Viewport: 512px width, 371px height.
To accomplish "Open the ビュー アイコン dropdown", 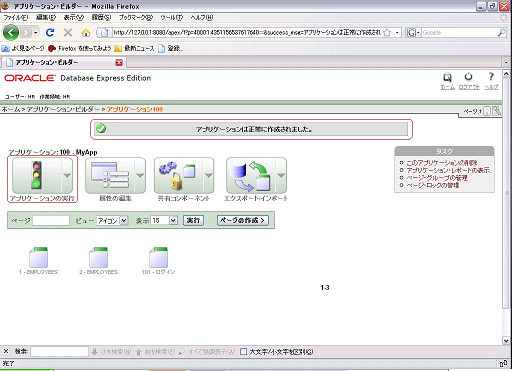I will tap(112, 220).
